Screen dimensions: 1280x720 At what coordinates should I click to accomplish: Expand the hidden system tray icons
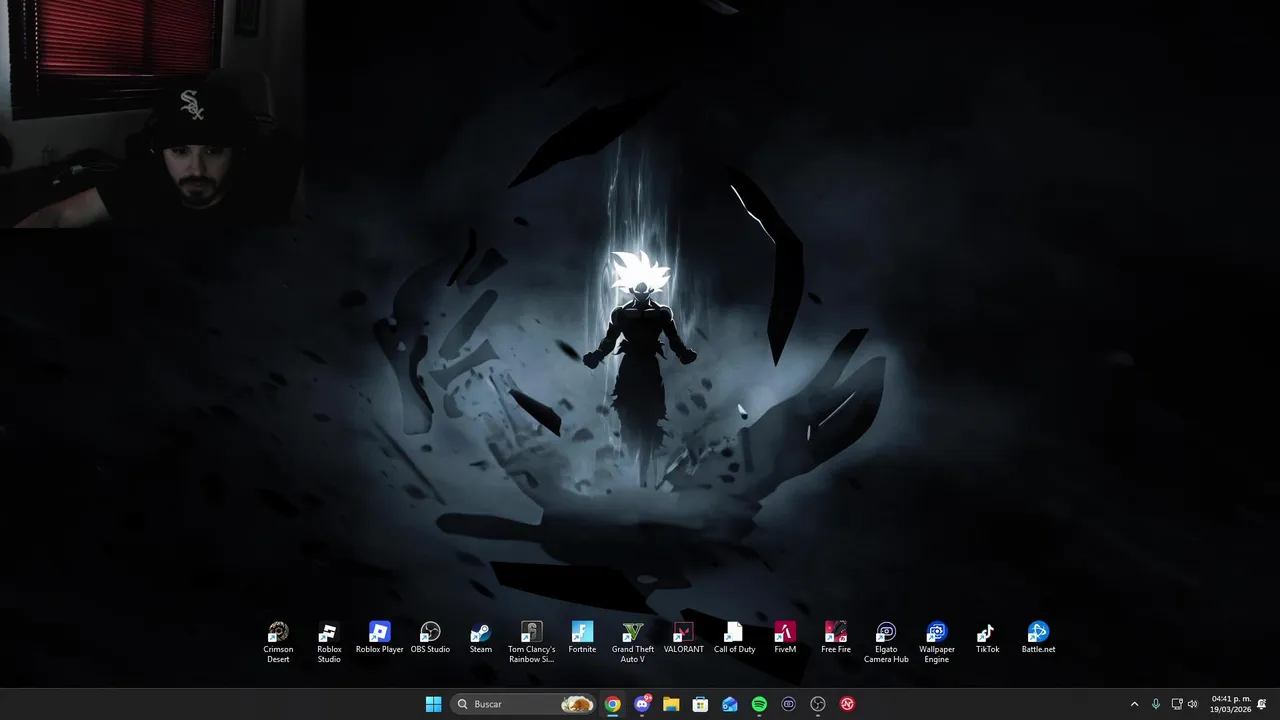pyautogui.click(x=1134, y=704)
